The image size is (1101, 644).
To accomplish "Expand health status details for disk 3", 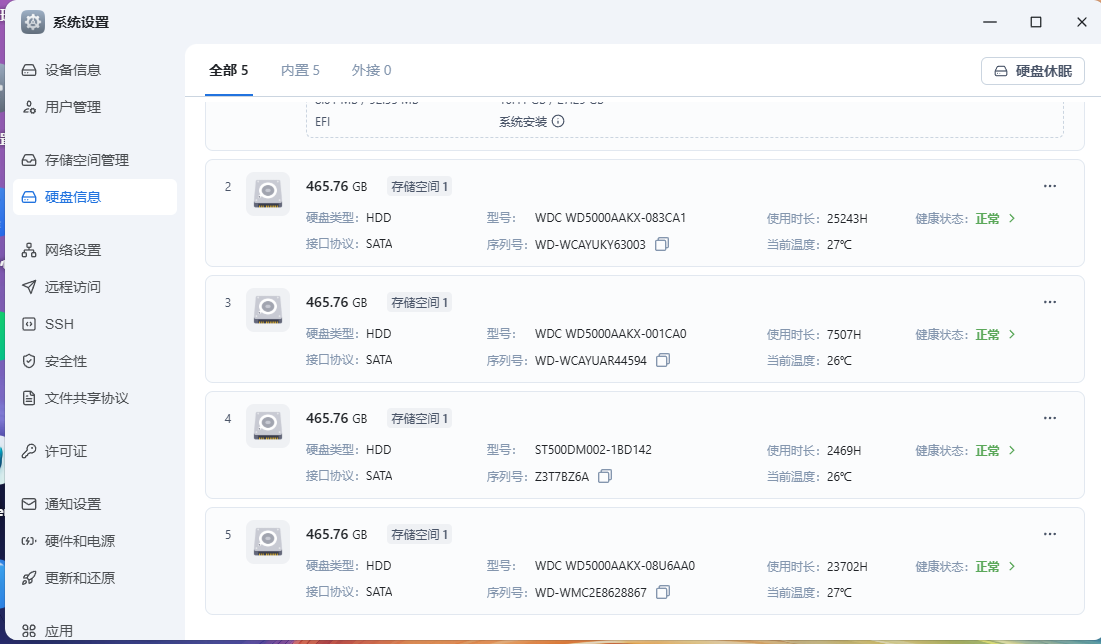I will point(1012,334).
